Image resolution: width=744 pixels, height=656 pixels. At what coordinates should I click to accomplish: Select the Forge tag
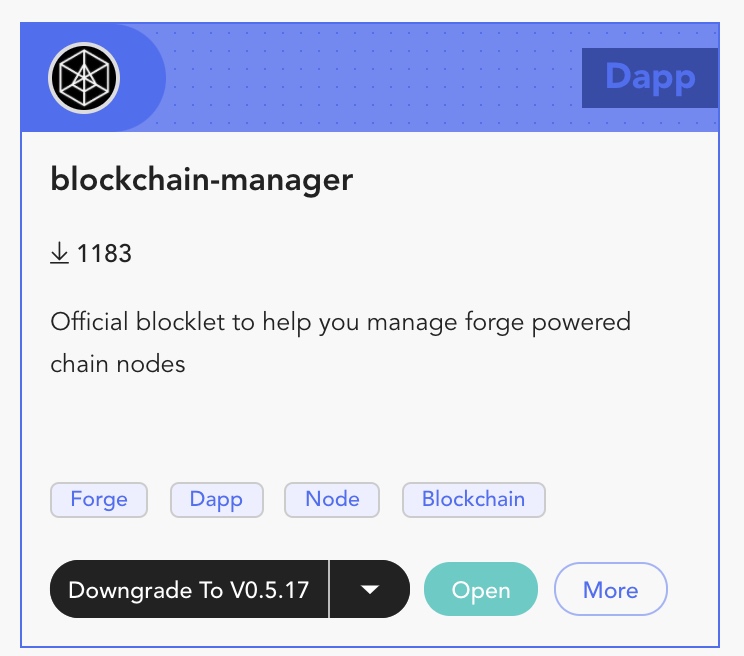click(99, 499)
